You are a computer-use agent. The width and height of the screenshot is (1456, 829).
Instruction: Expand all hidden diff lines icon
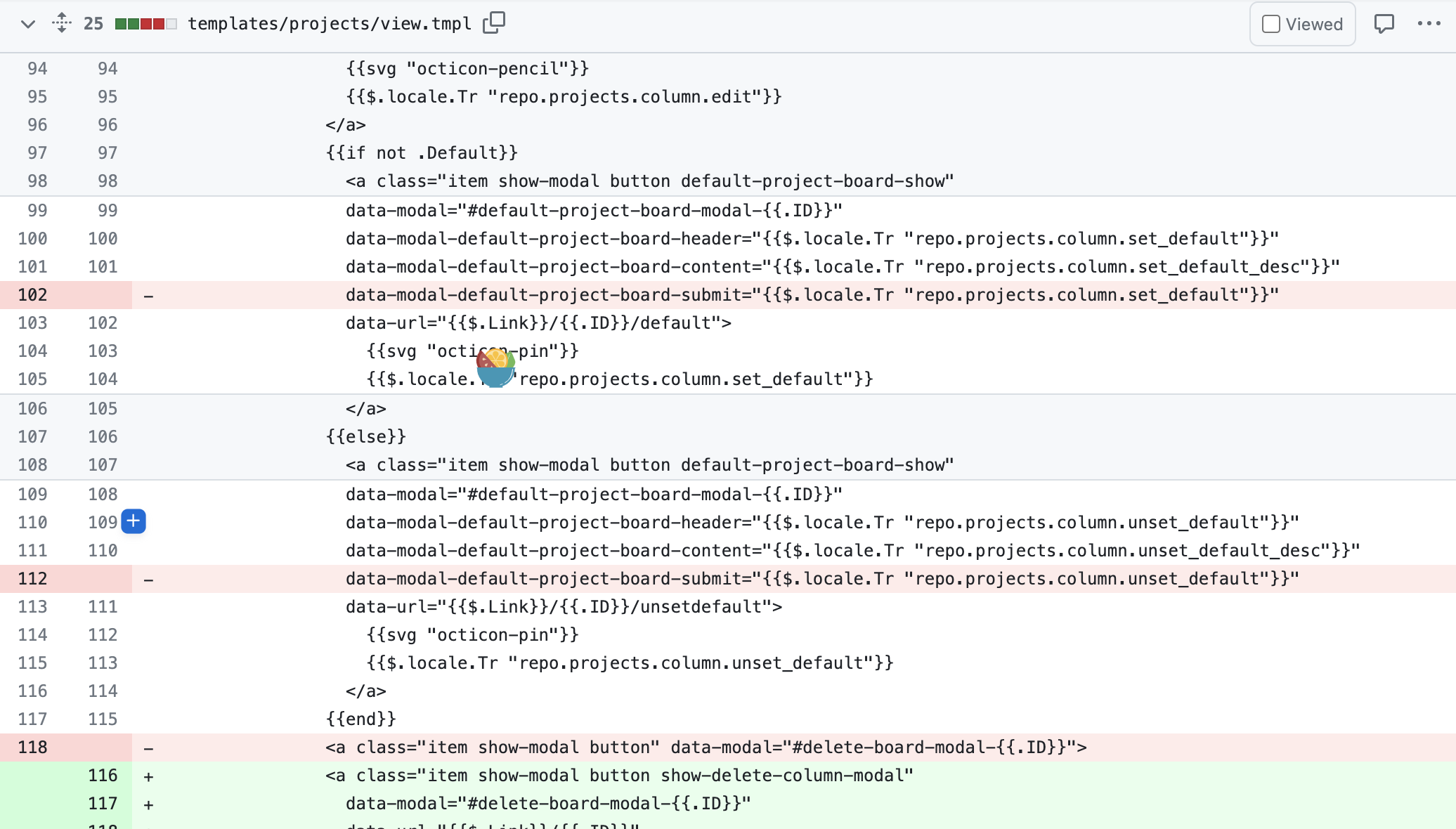[62, 23]
